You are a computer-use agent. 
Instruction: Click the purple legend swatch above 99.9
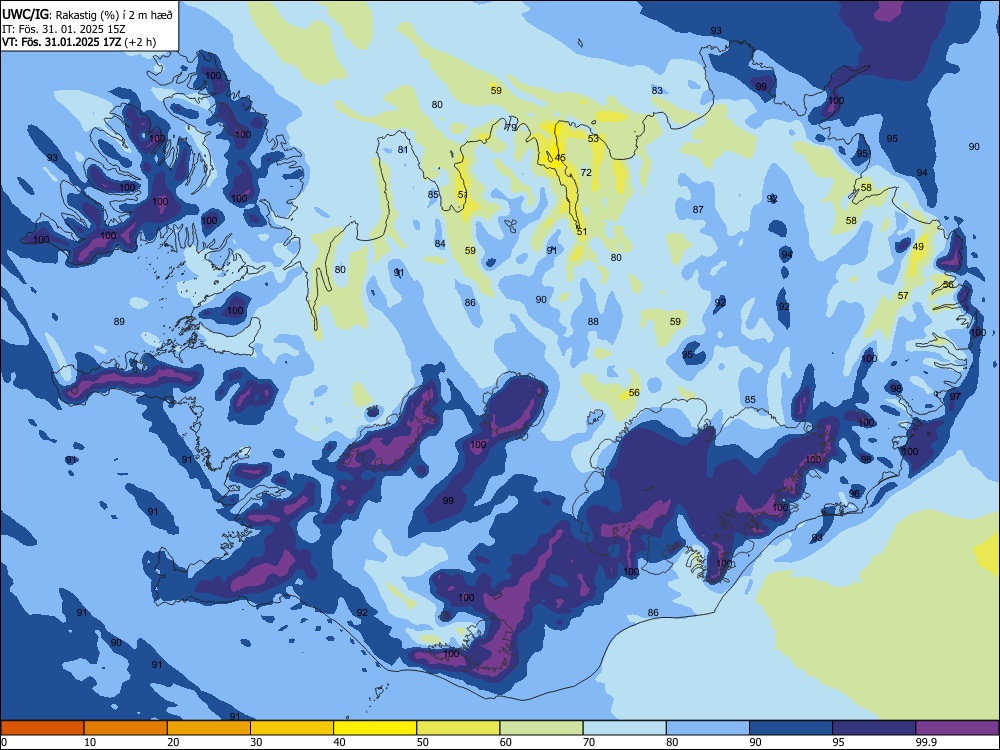pyautogui.click(x=957, y=728)
